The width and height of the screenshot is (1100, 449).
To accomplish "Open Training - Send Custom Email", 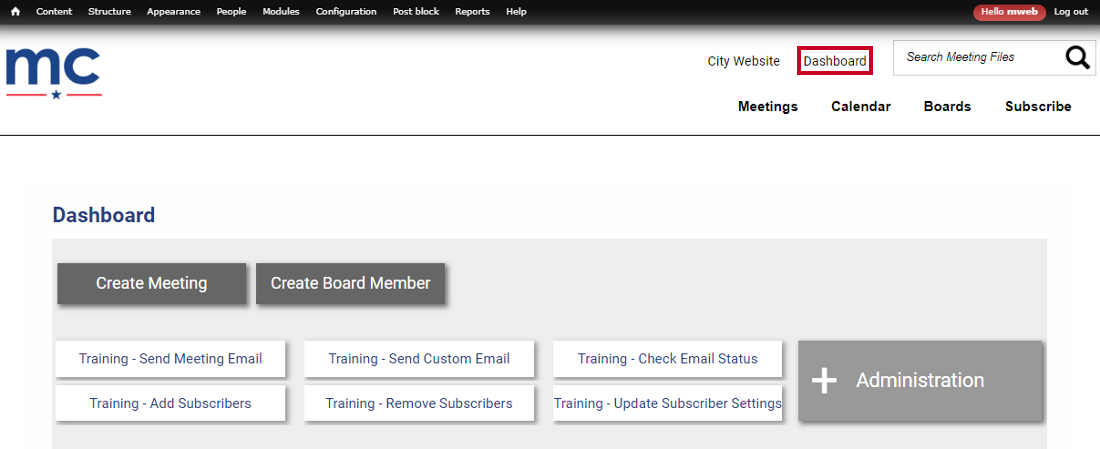I will 419,359.
